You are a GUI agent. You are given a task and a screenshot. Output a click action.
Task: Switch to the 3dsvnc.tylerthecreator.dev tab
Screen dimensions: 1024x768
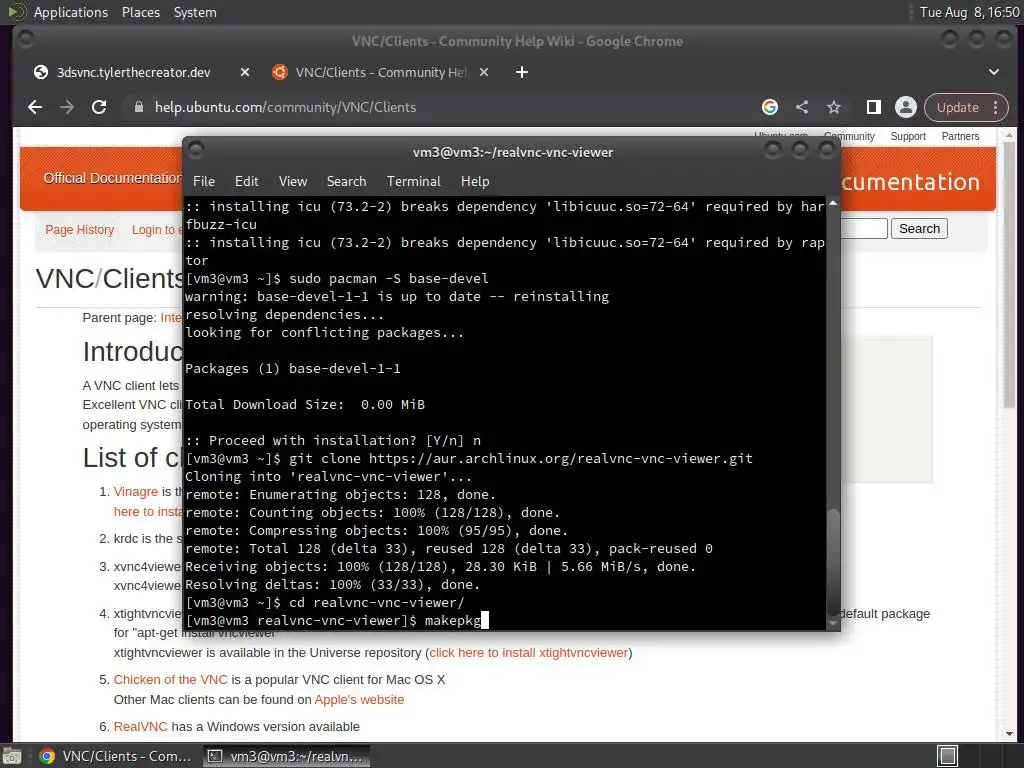coord(133,72)
